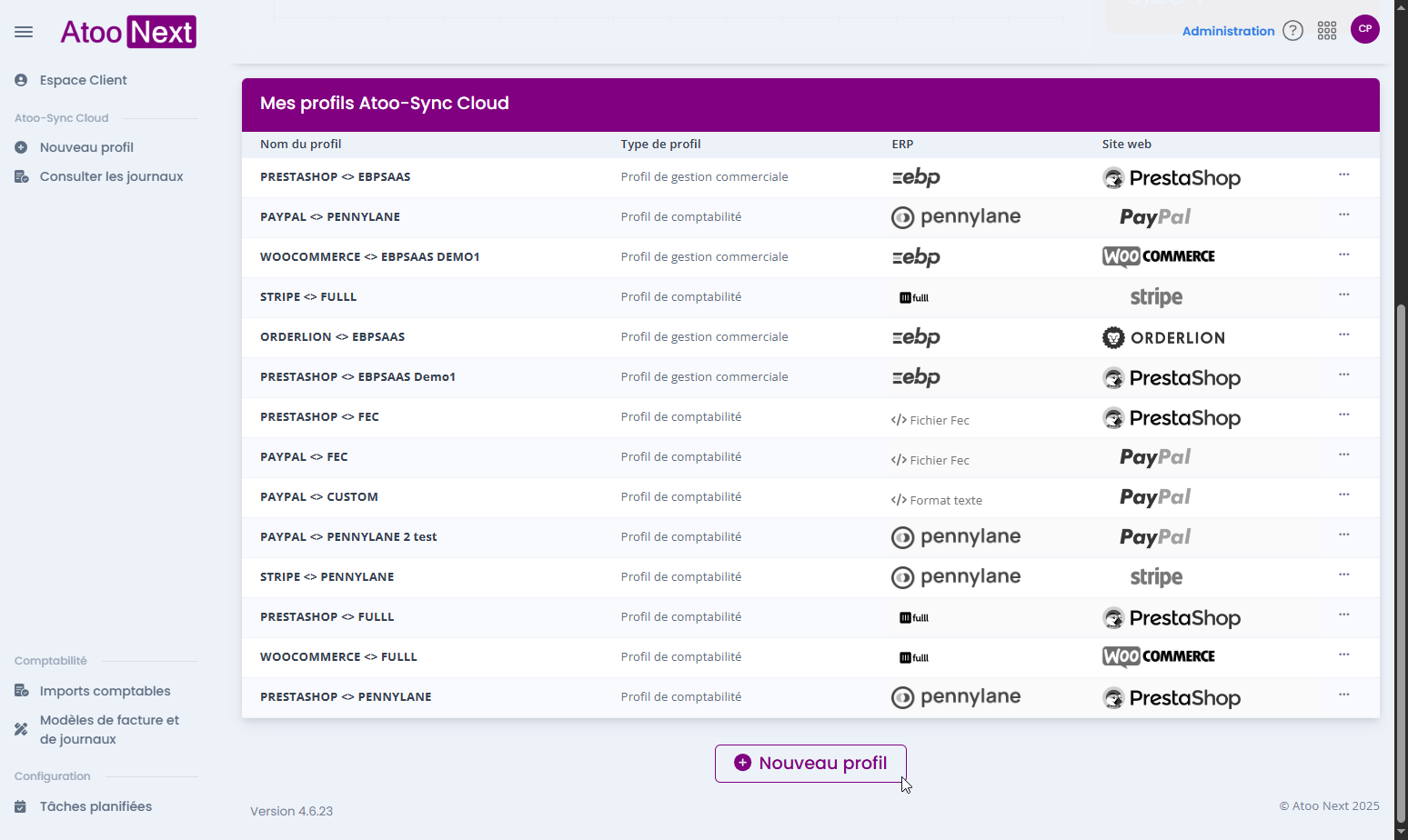Open actions menu for PAYPAL <> CUSTOM
The height and width of the screenshot is (840, 1408).
point(1343,495)
